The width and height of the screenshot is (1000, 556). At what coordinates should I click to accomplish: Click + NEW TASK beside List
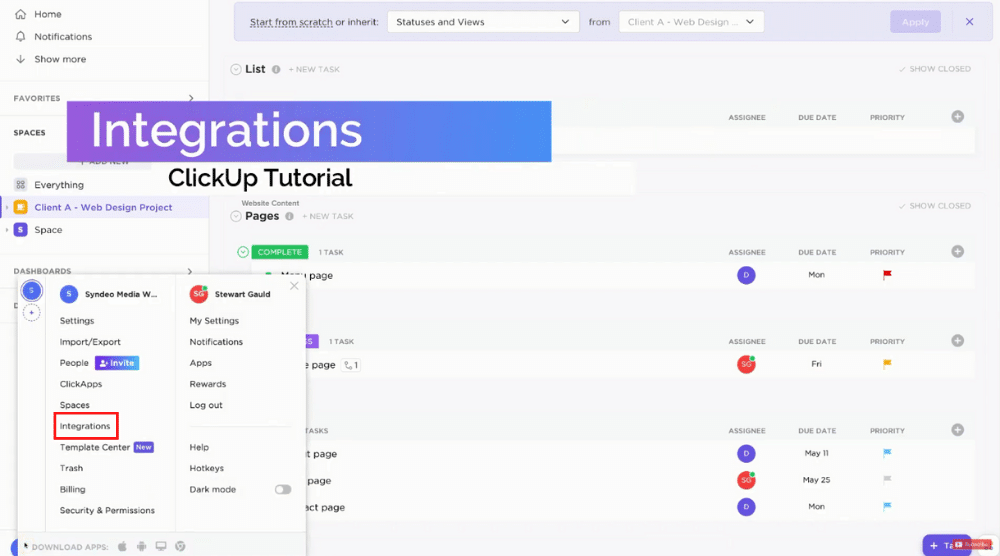tap(314, 69)
